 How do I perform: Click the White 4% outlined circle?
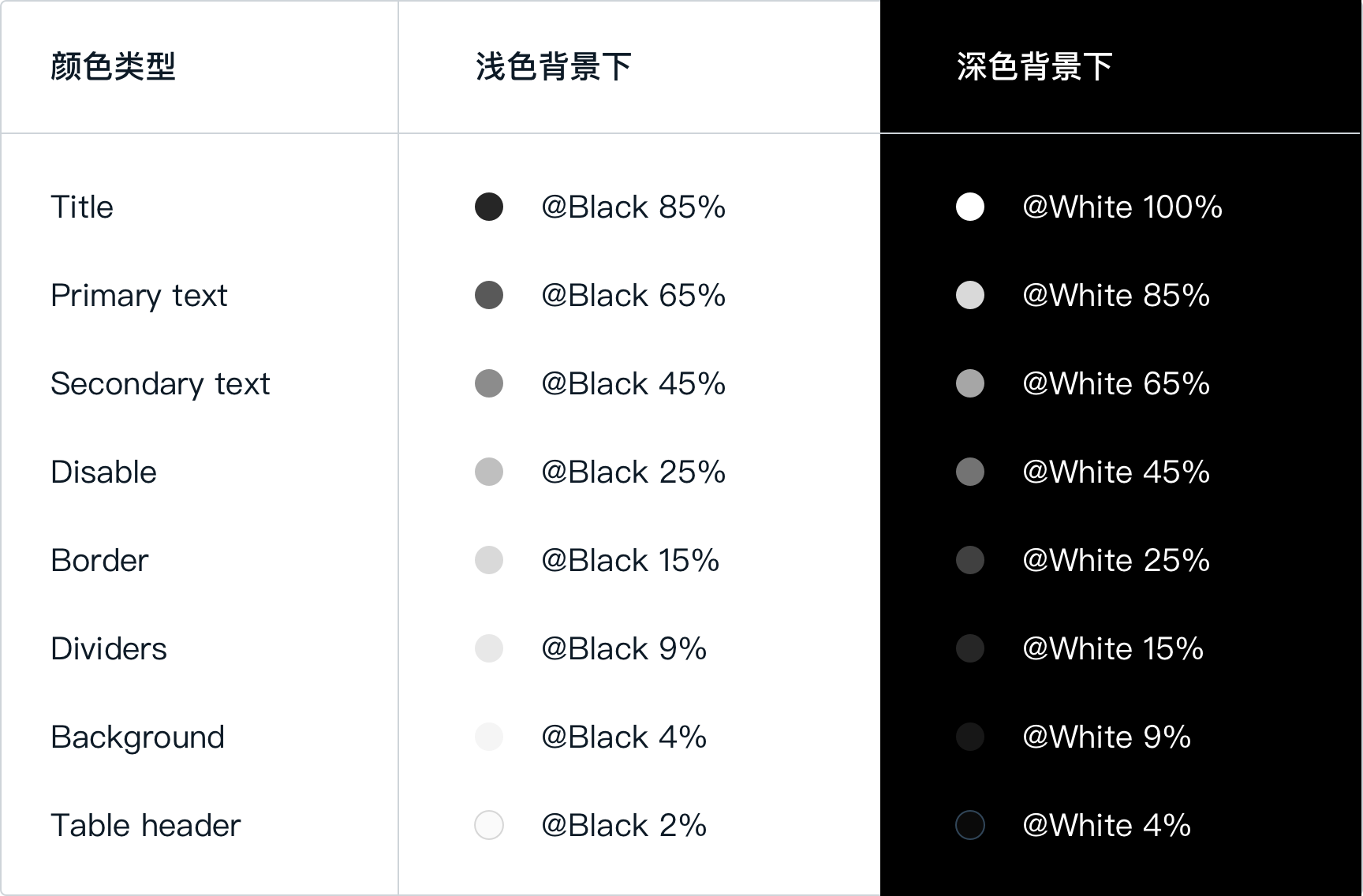click(x=970, y=825)
